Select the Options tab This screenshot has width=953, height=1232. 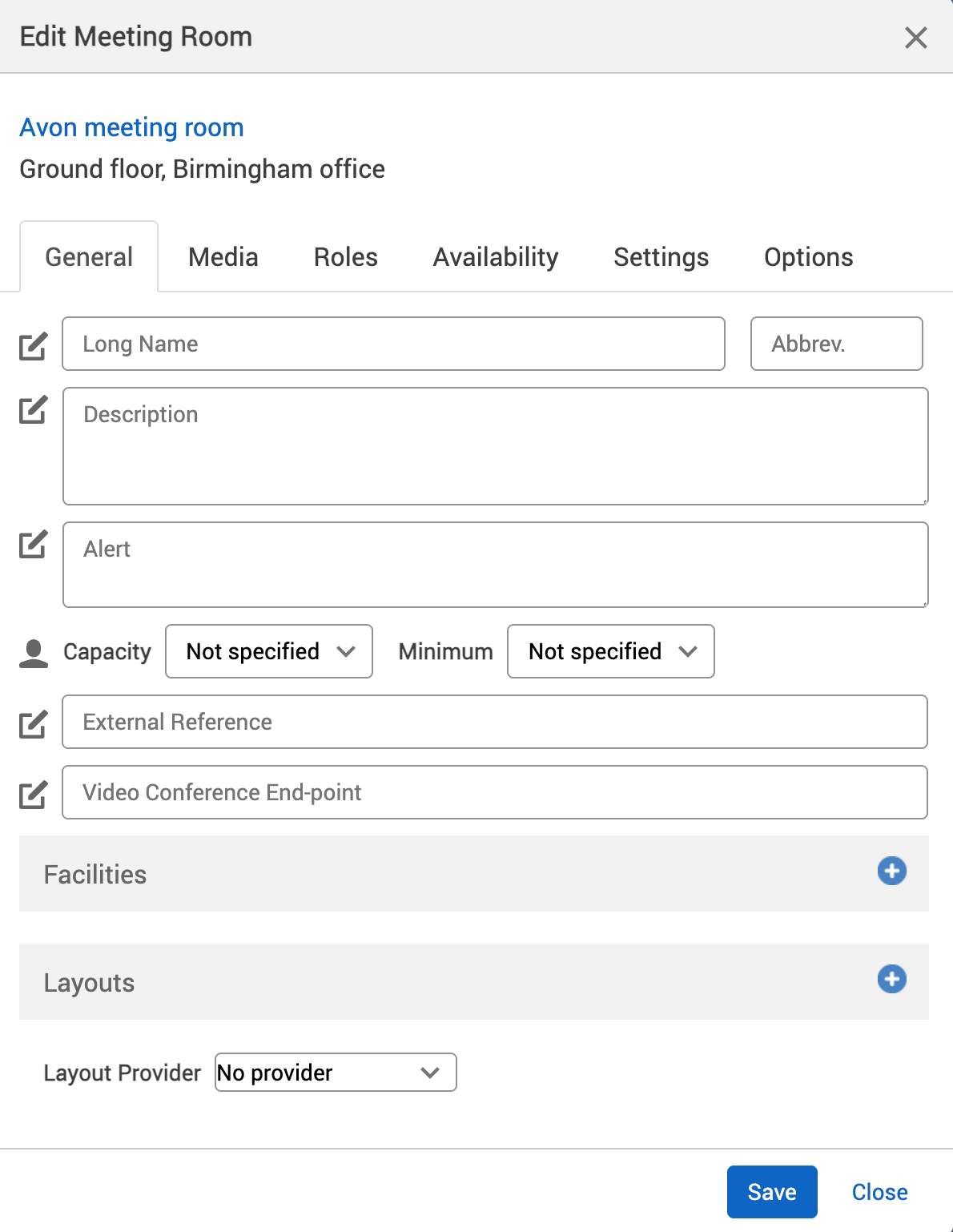tap(808, 256)
